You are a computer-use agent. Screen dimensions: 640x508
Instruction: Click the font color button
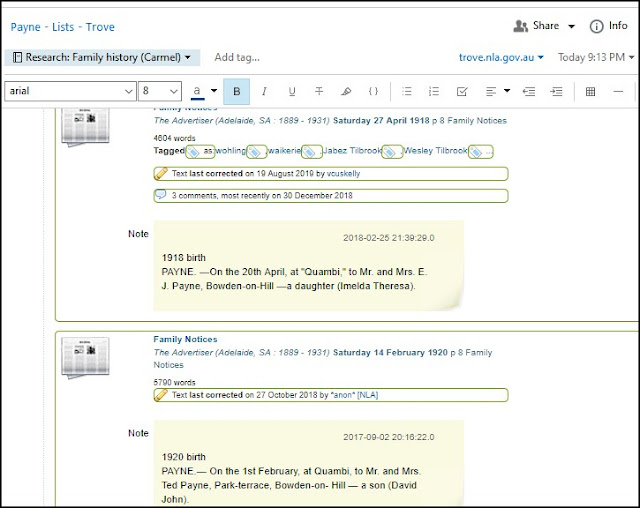click(x=197, y=91)
